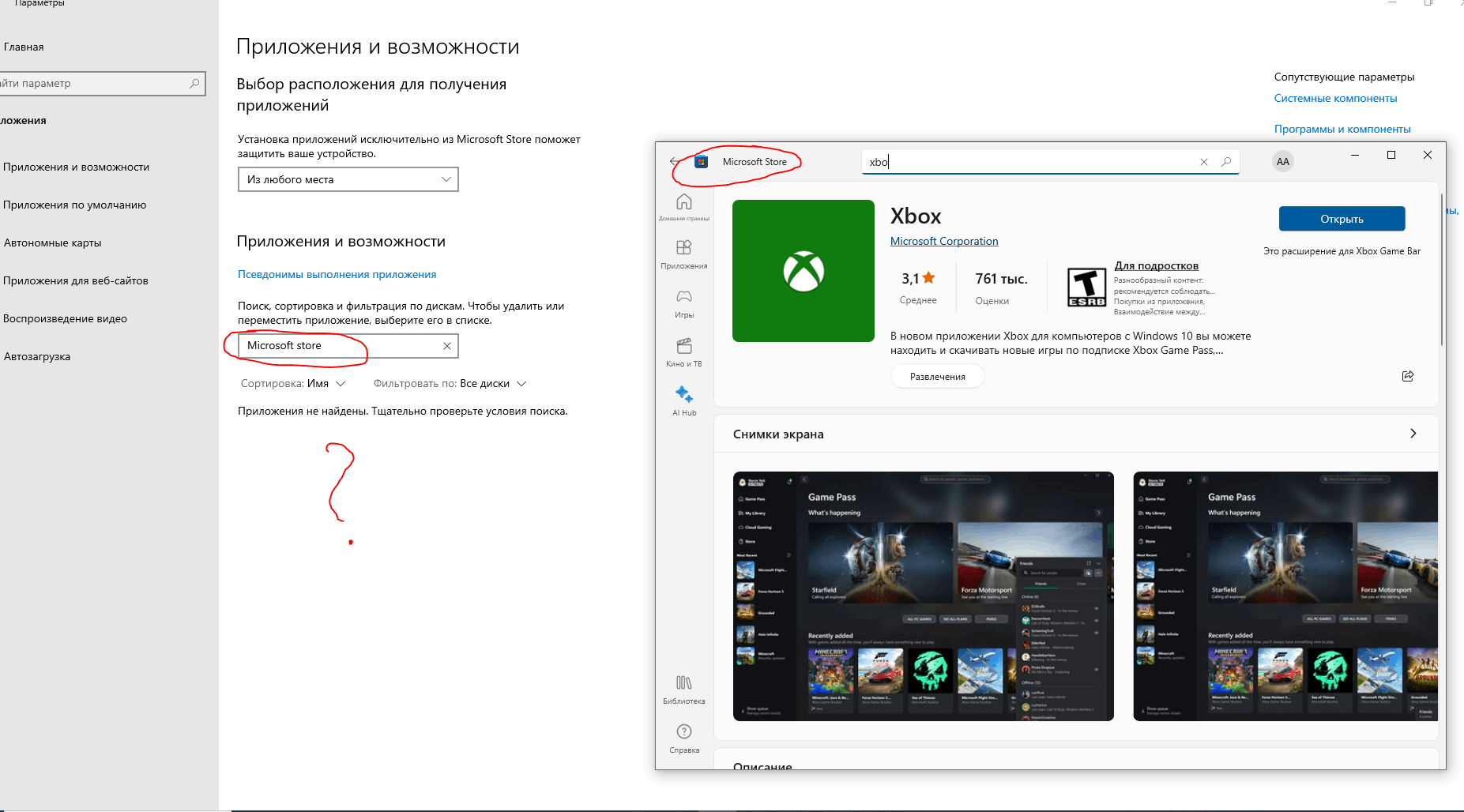Click the Microsoft Store logo icon in title bar

(701, 162)
